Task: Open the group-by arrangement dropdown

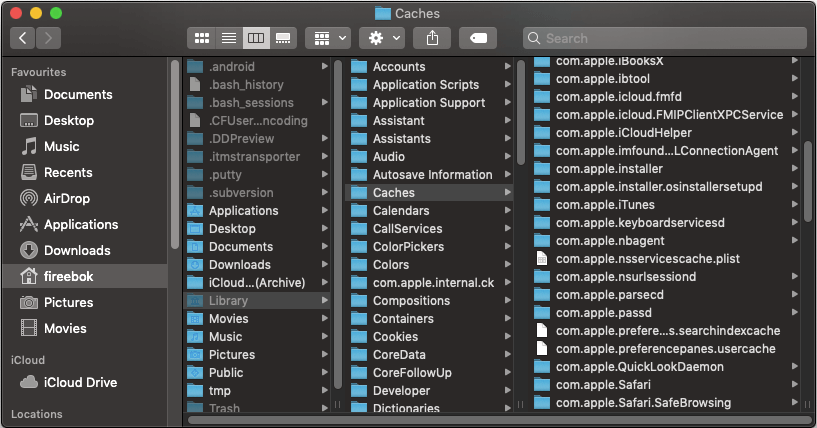Action: [x=330, y=38]
